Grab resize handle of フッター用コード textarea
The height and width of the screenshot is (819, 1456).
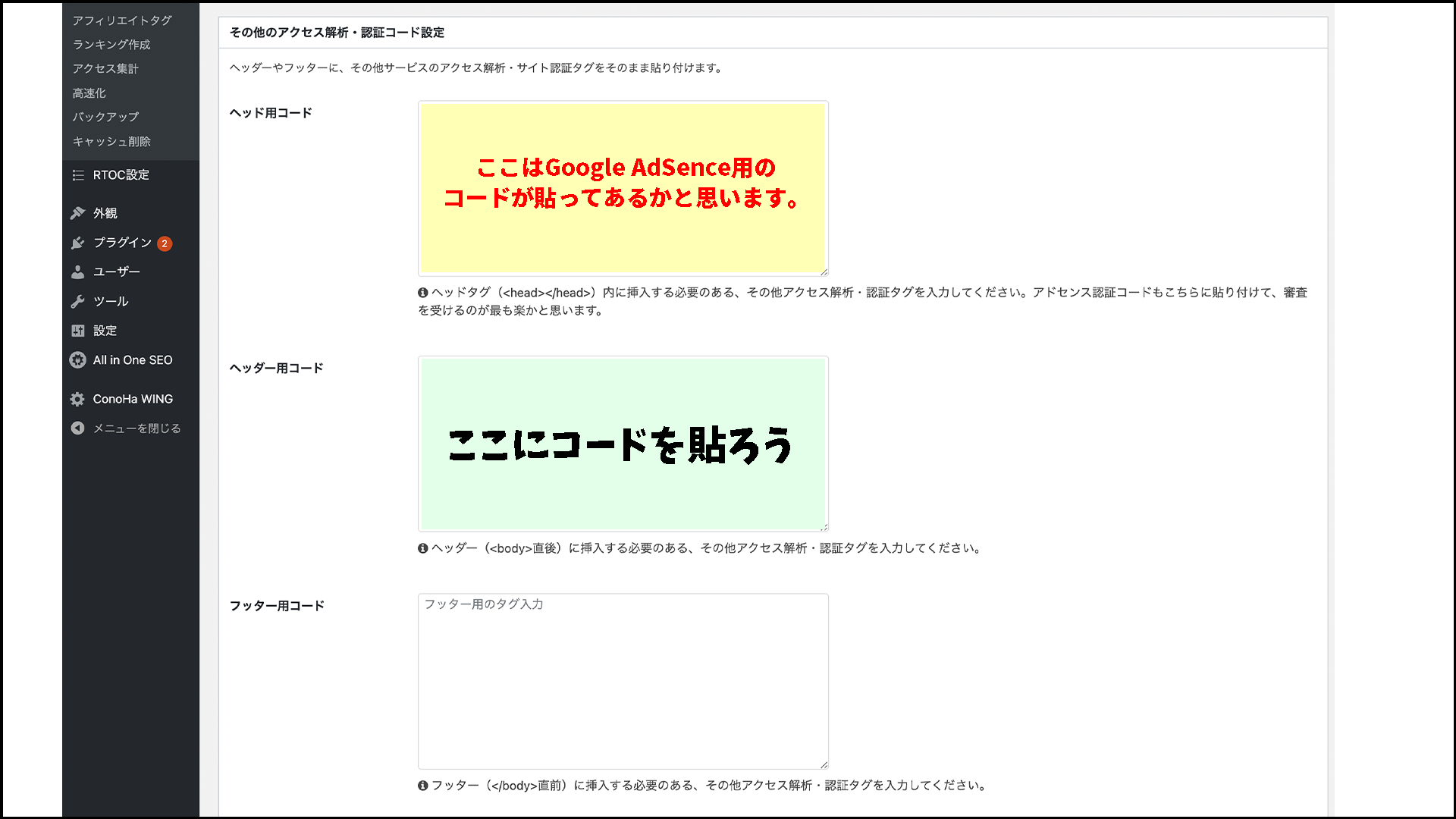tap(824, 764)
